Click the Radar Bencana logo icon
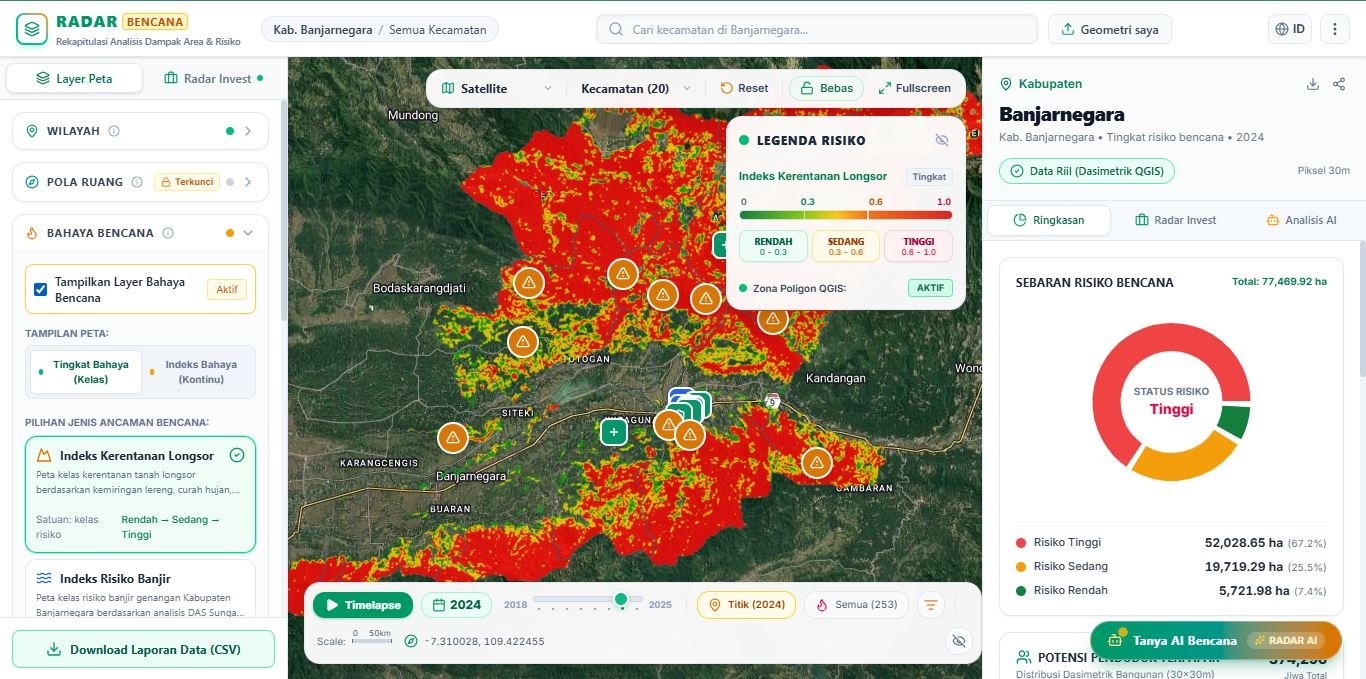The width and height of the screenshot is (1366, 679). click(32, 29)
